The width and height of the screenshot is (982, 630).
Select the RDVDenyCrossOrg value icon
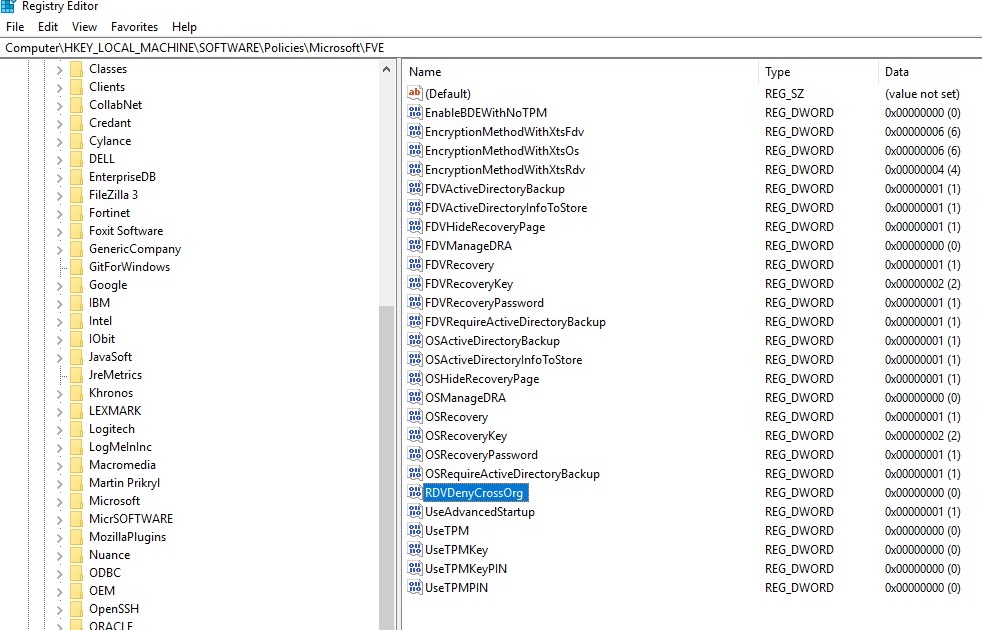click(x=414, y=492)
